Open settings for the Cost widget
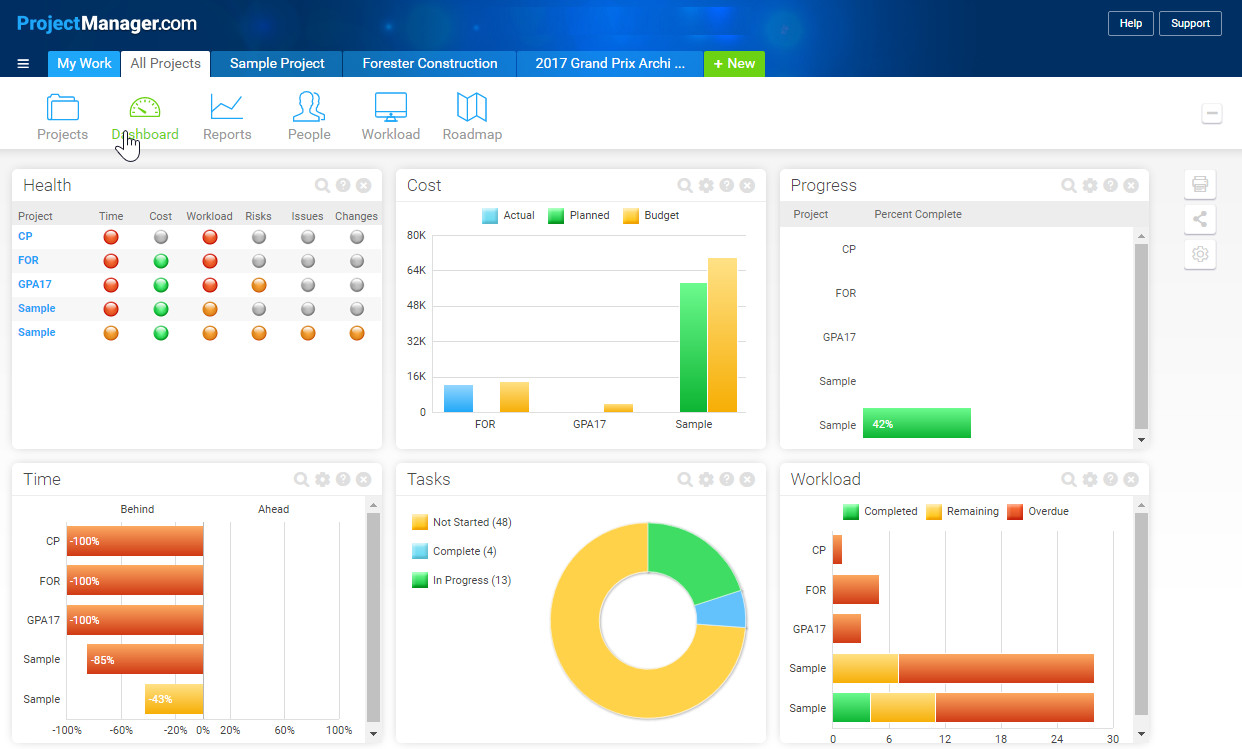Screen dimensions: 1242x749 point(707,185)
